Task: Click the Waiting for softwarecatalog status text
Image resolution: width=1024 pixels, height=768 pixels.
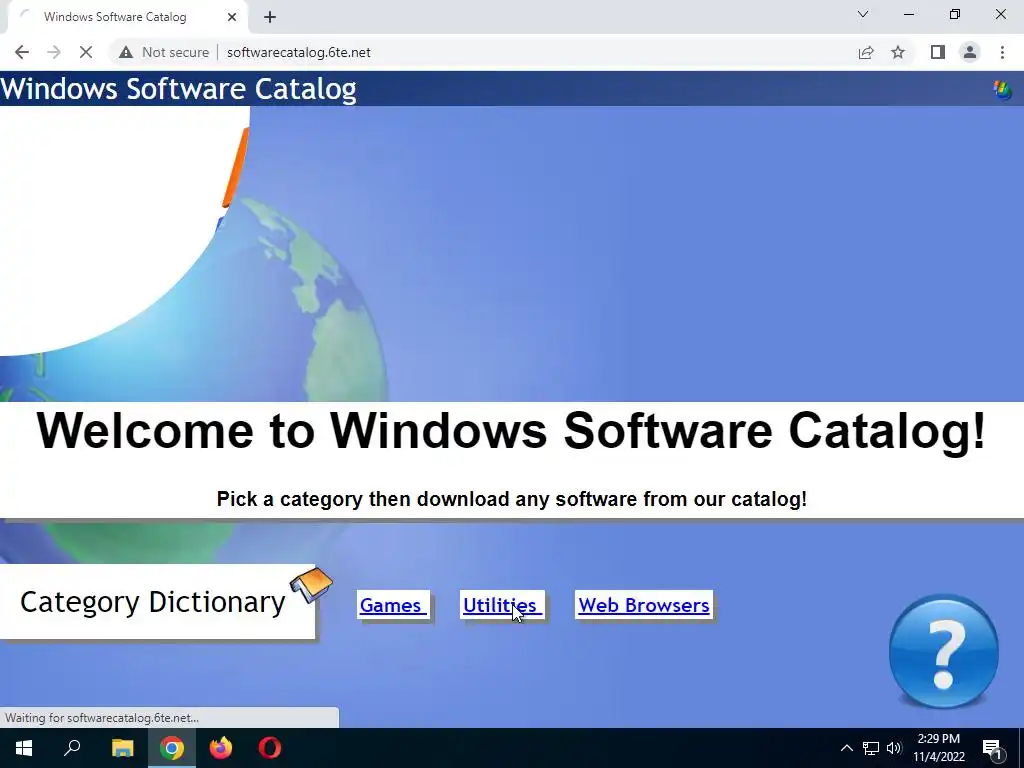Action: 101,718
